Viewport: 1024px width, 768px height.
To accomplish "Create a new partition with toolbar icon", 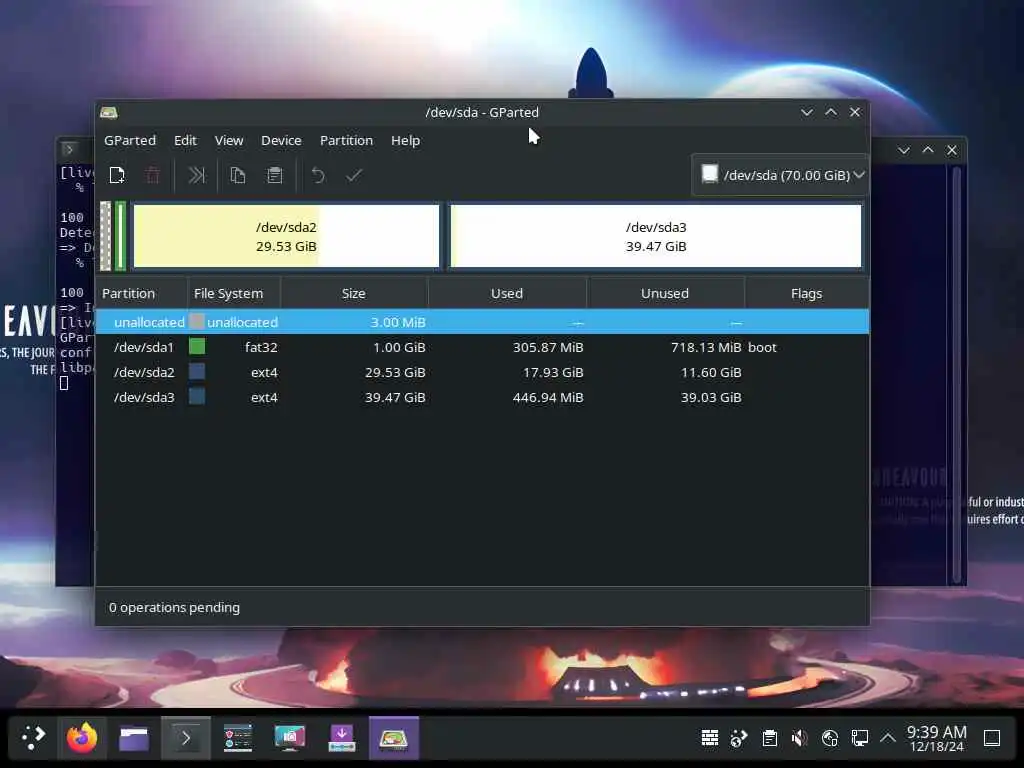I will (x=117, y=175).
